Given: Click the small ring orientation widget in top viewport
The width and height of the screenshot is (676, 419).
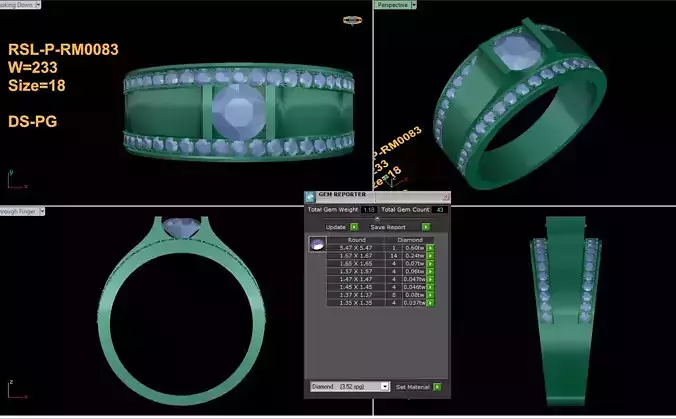Looking at the screenshot, I should [x=352, y=20].
